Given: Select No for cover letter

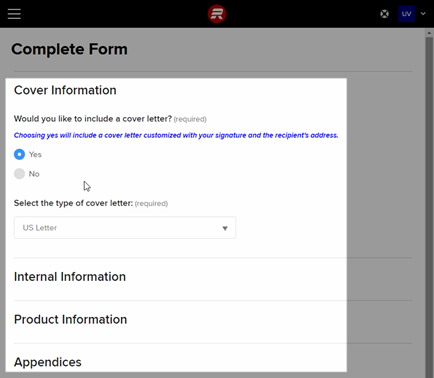Looking at the screenshot, I should (19, 174).
